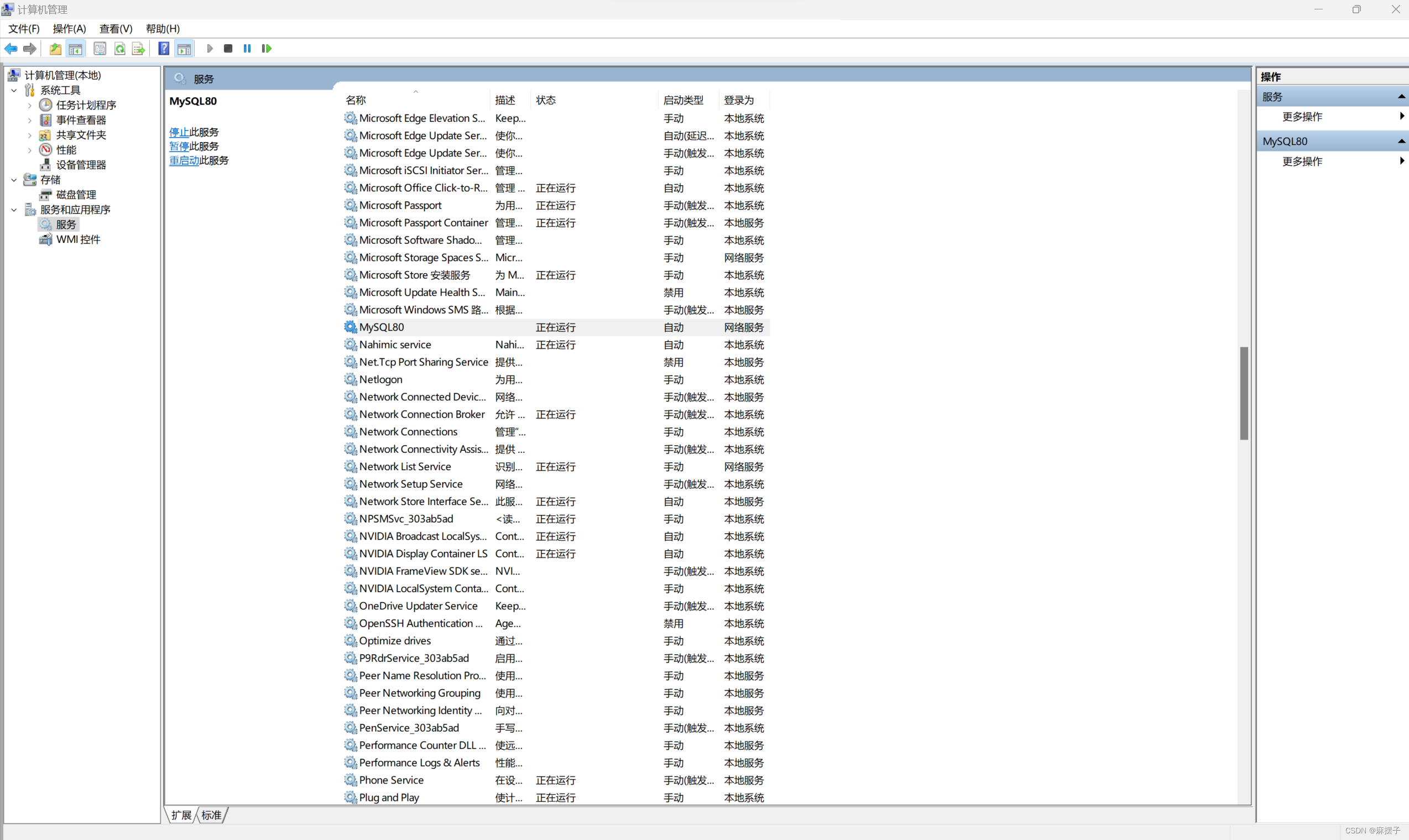Select 设备管理器 in the tree

(x=81, y=165)
